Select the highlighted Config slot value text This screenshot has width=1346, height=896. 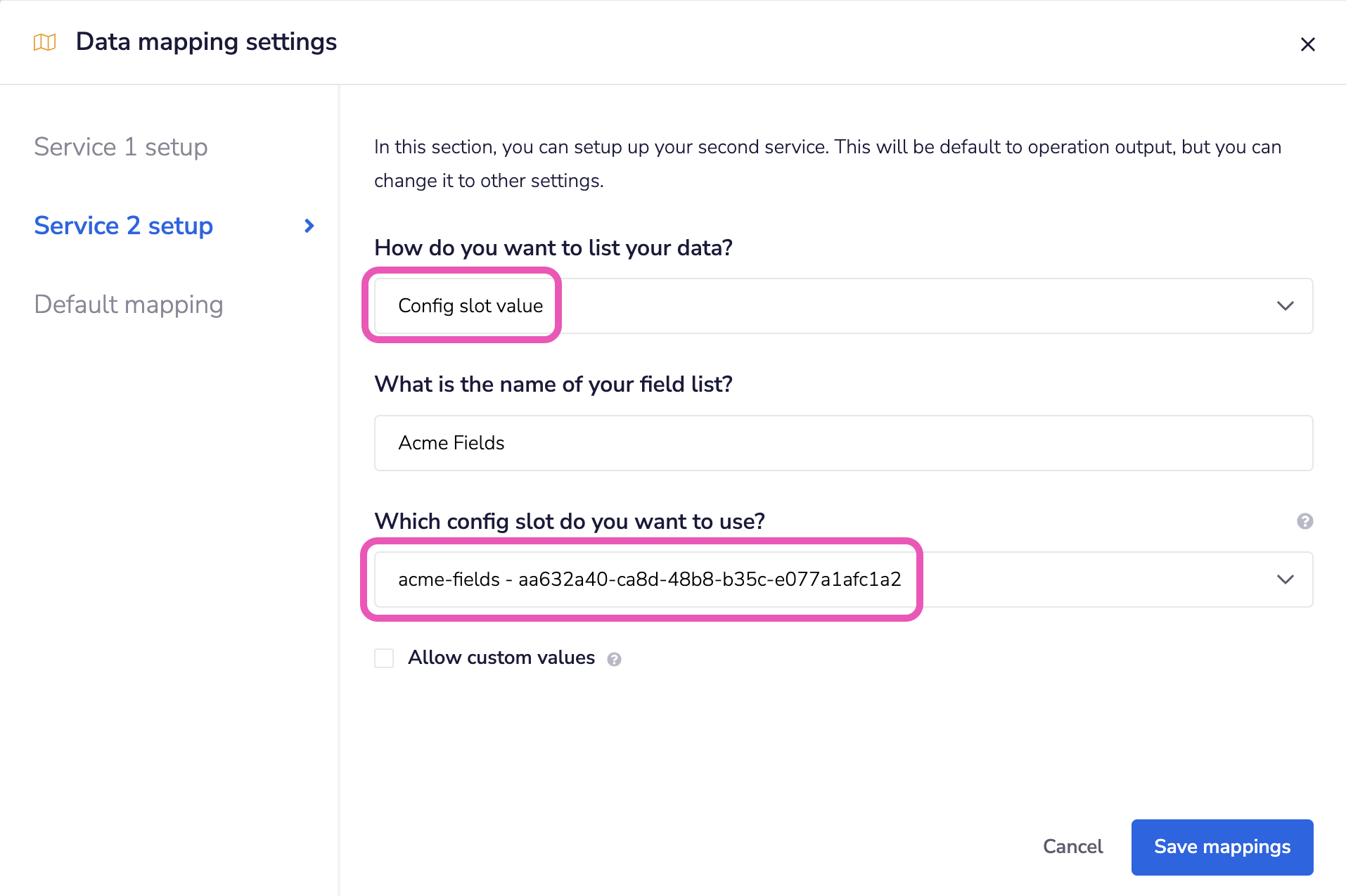click(470, 306)
